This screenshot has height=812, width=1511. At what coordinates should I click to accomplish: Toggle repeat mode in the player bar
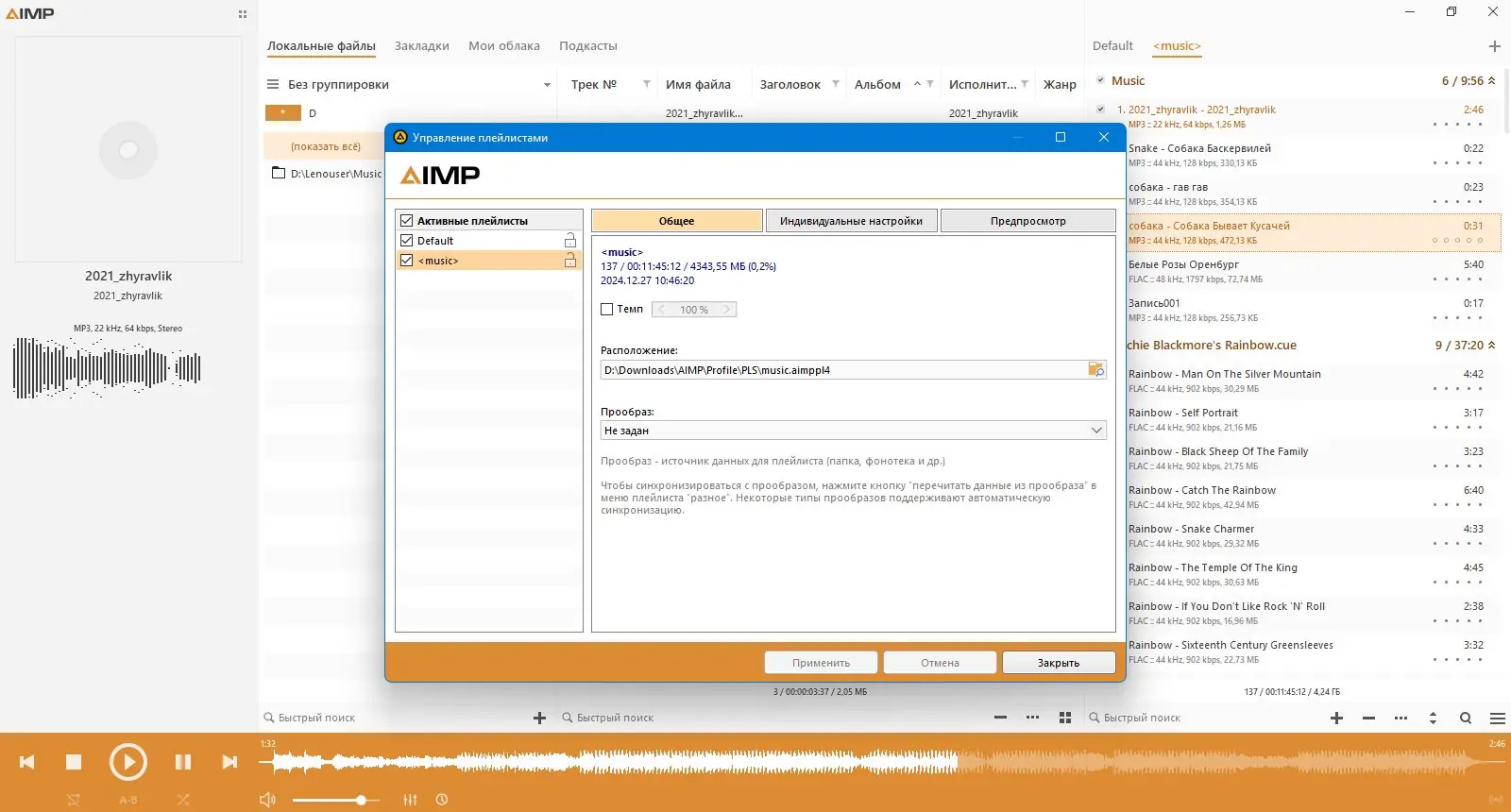pyautogui.click(x=74, y=800)
